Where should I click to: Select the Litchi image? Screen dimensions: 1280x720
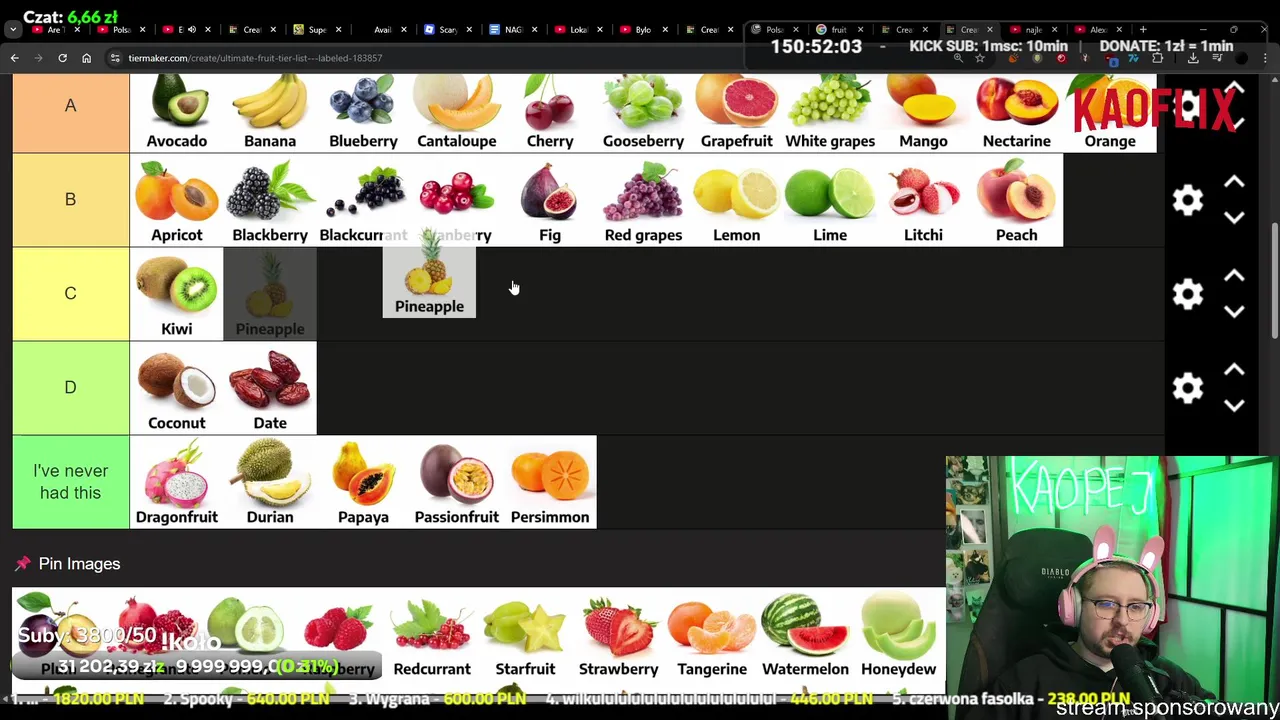(x=923, y=200)
